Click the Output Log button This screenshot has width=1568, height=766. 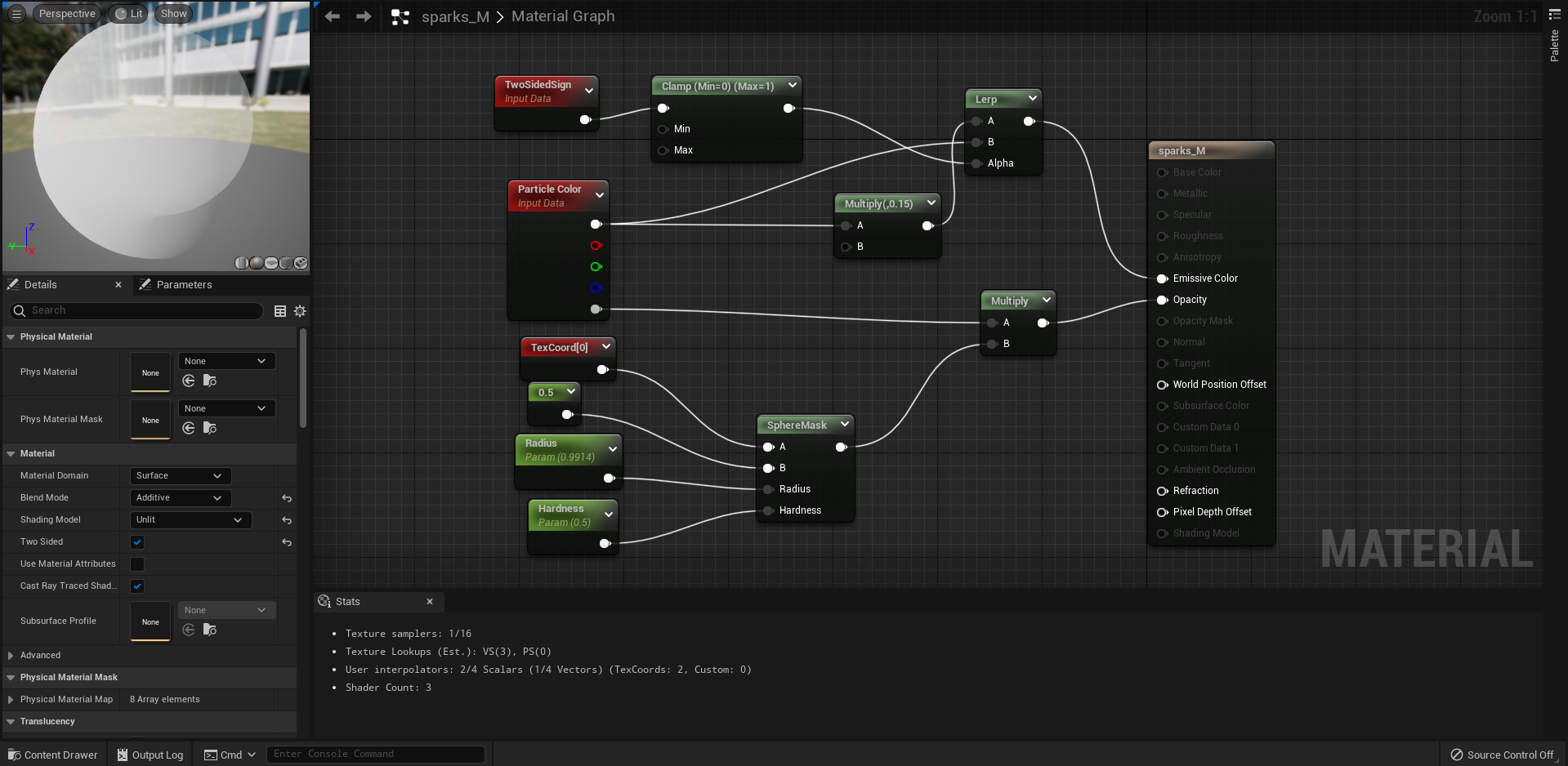coord(150,755)
